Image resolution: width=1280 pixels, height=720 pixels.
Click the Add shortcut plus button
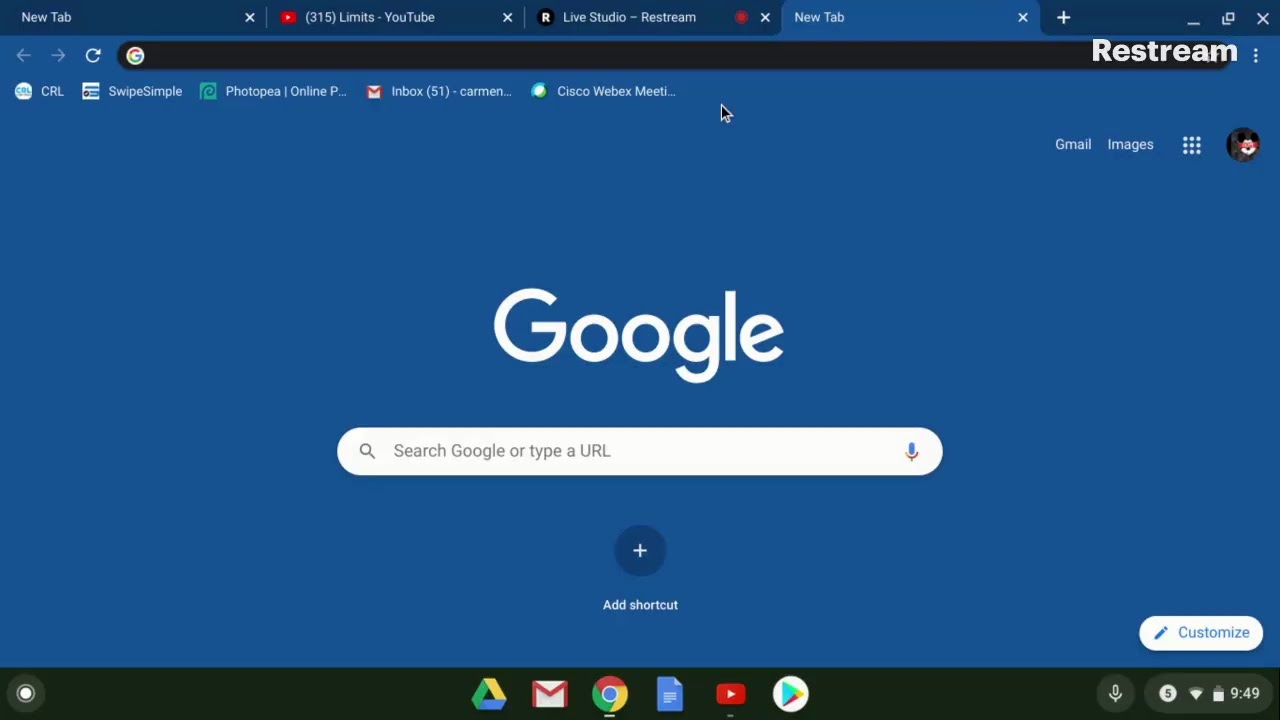pos(640,550)
